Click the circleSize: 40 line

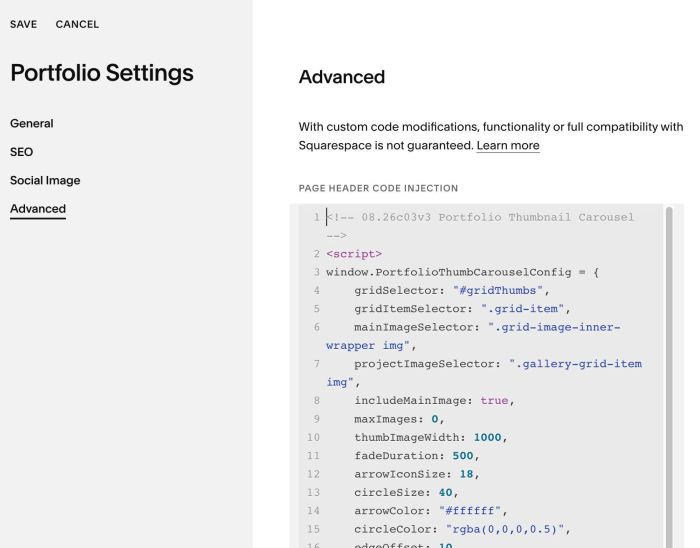406,493
